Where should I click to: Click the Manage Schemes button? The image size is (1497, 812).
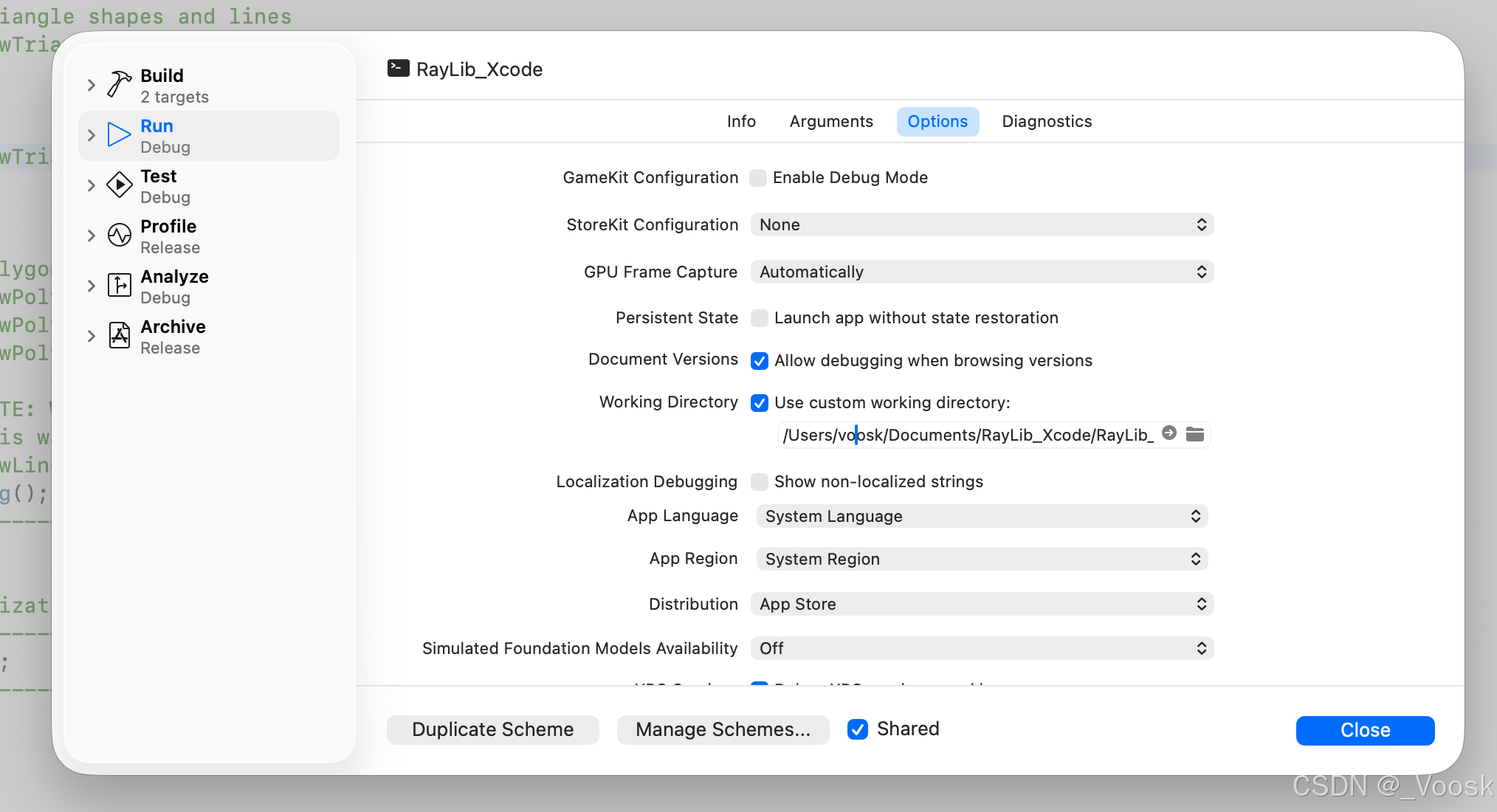723,730
